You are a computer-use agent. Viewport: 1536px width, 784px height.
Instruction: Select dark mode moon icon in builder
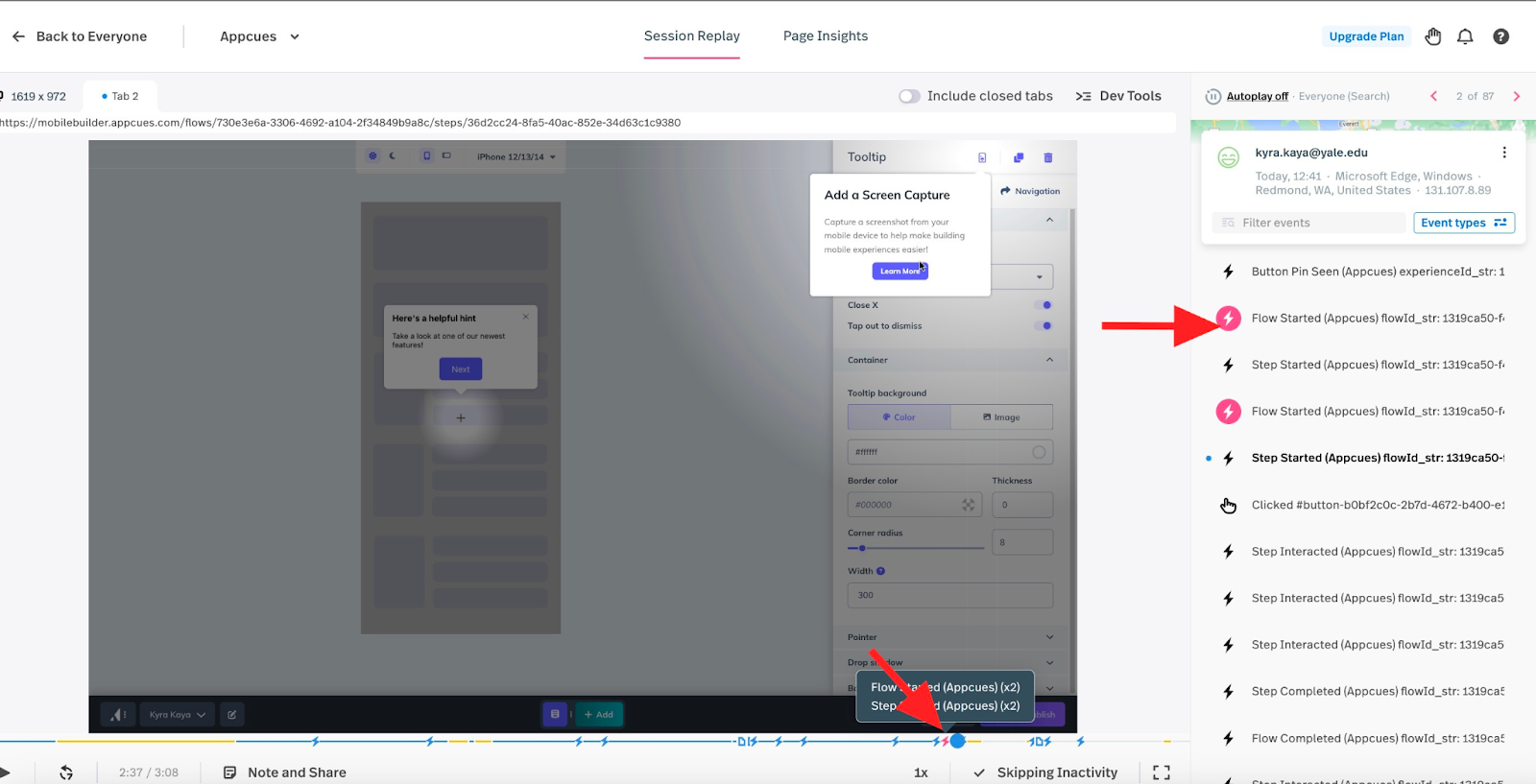point(393,155)
